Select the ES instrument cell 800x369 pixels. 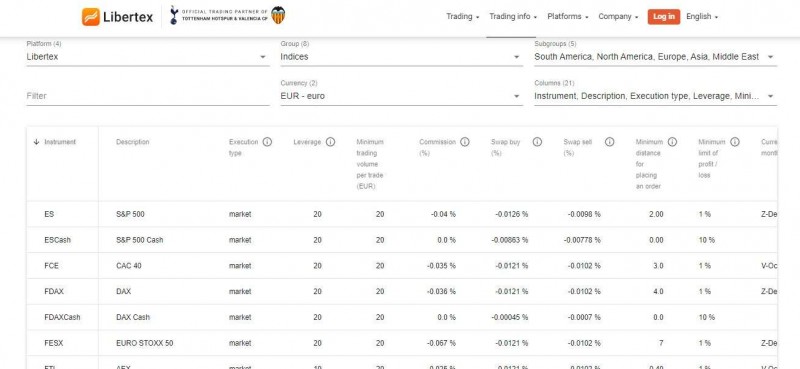[x=49, y=214]
